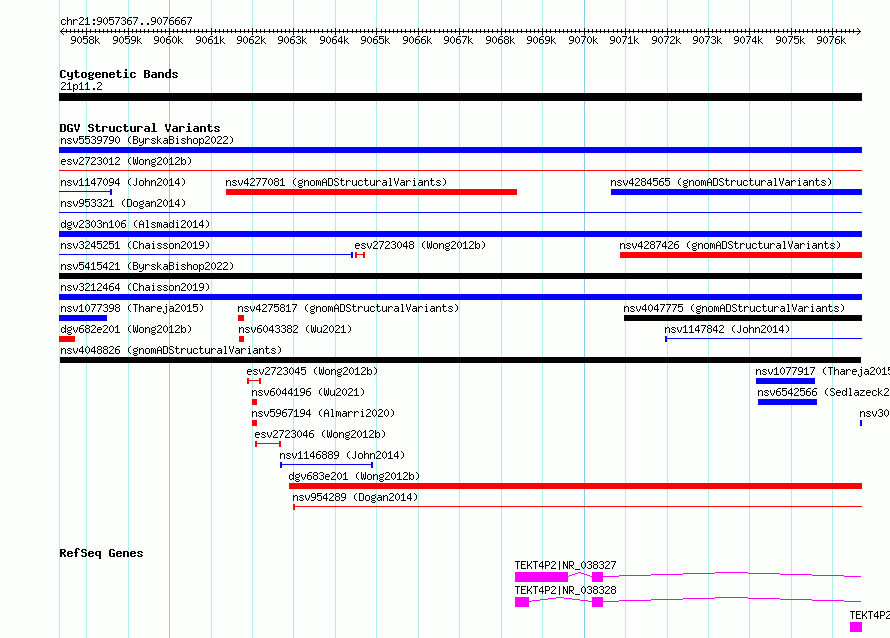Select the esv2723012 (Wong2012b) label

coord(126,161)
